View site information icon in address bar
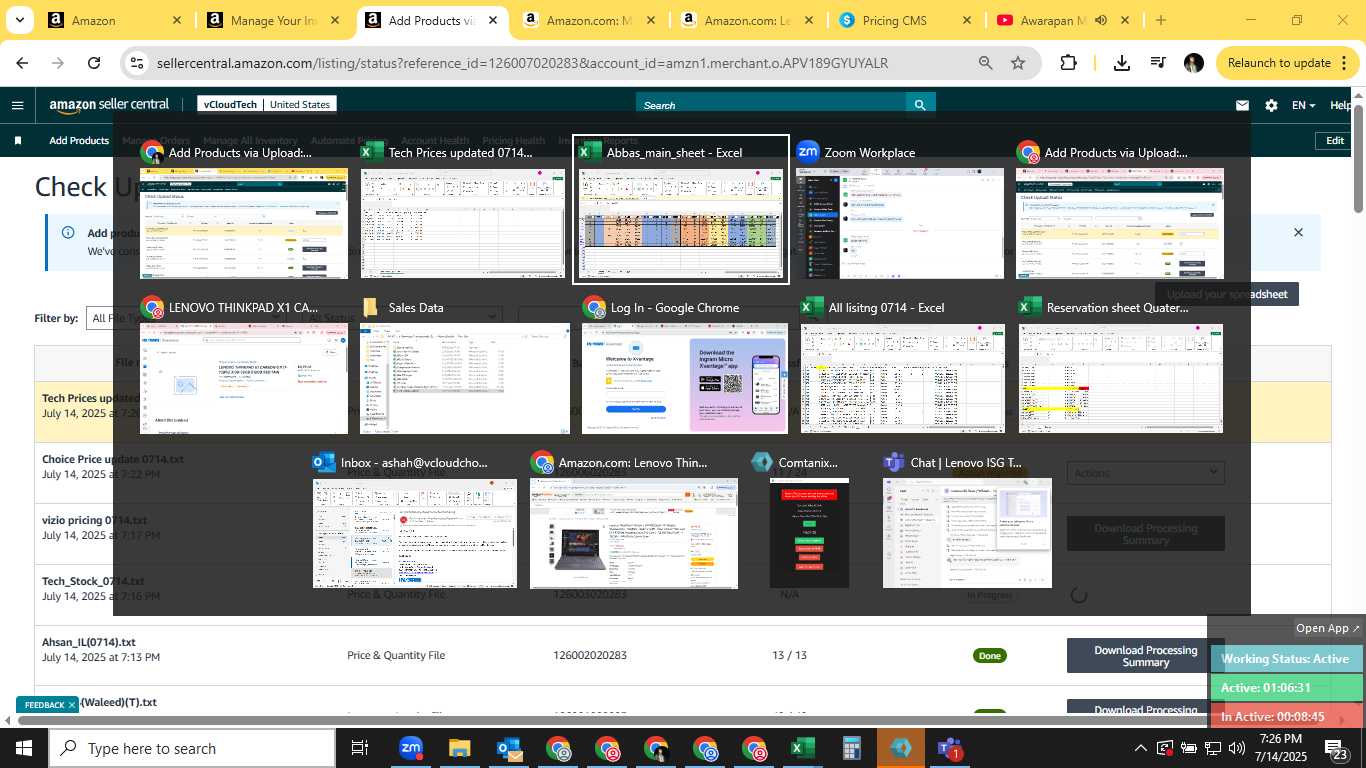This screenshot has height=768, width=1366. 138,63
